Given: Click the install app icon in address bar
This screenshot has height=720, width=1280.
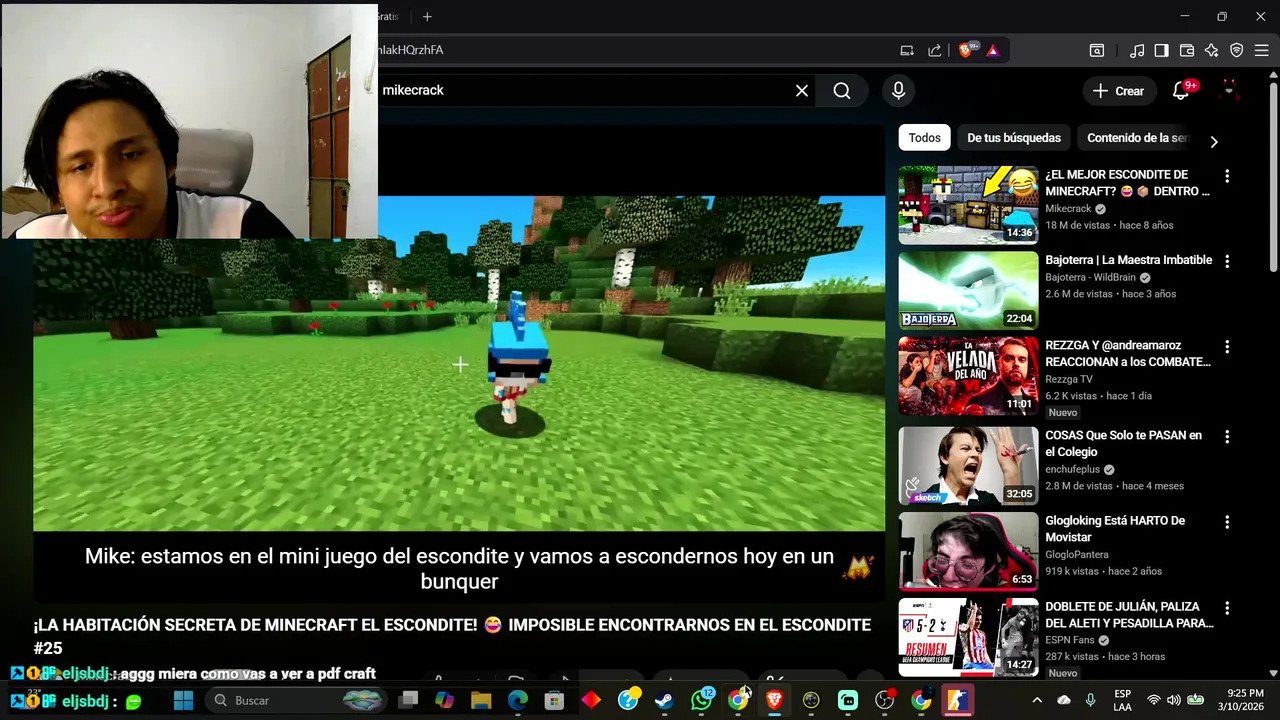Looking at the screenshot, I should point(907,50).
